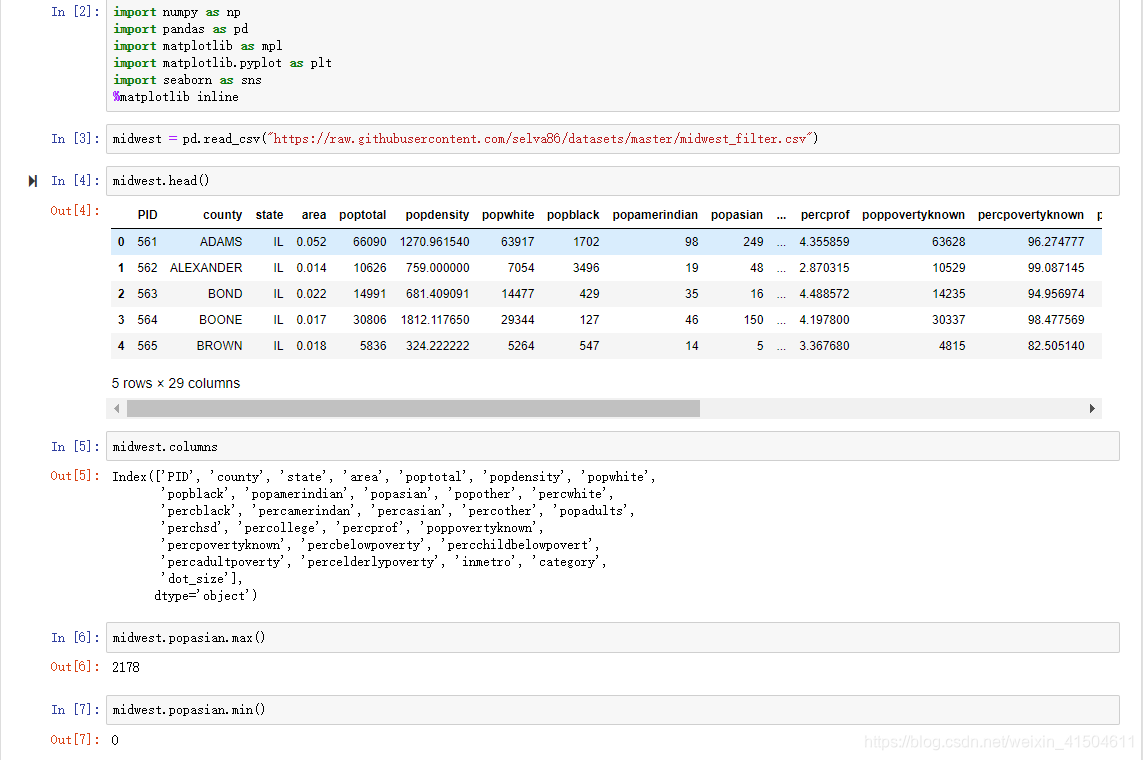Click the county column header
The height and width of the screenshot is (760, 1143).
pyautogui.click(x=222, y=215)
